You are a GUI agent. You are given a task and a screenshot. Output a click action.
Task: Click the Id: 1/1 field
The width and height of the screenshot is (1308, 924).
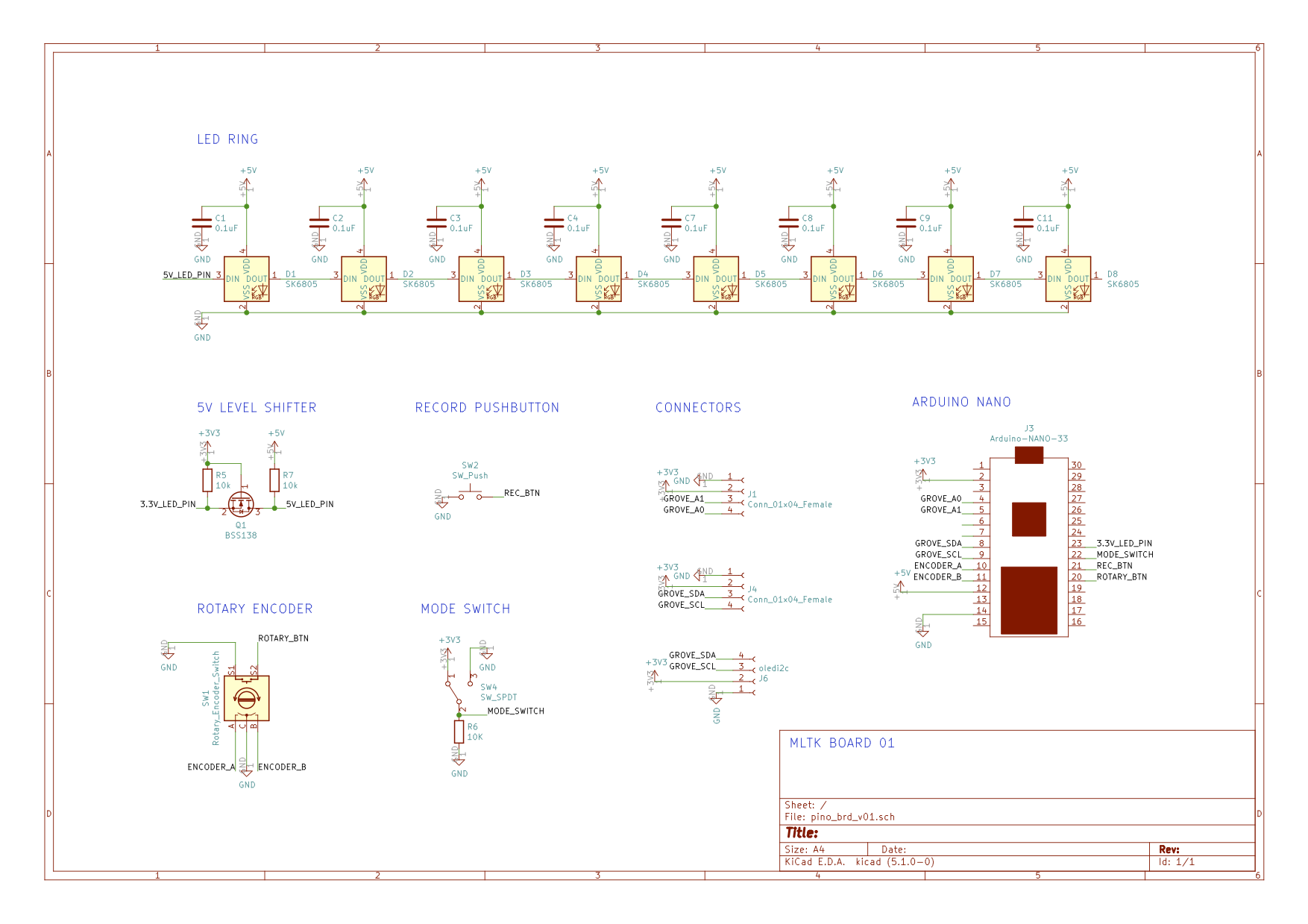tap(1177, 862)
